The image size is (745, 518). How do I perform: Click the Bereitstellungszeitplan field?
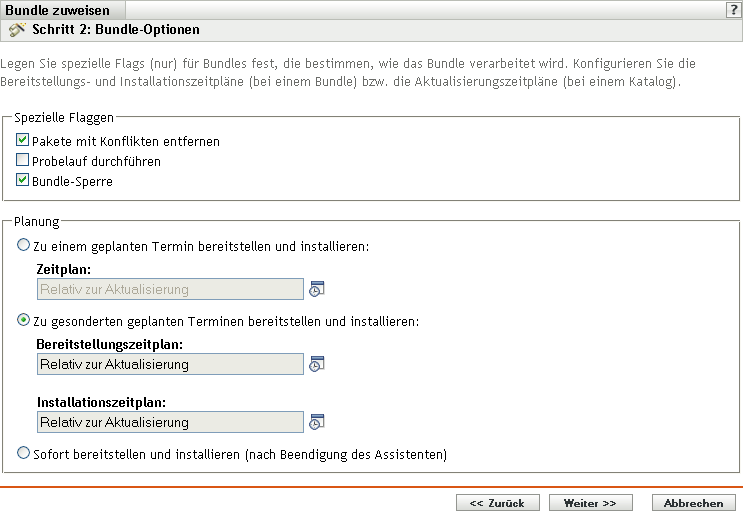coord(169,364)
